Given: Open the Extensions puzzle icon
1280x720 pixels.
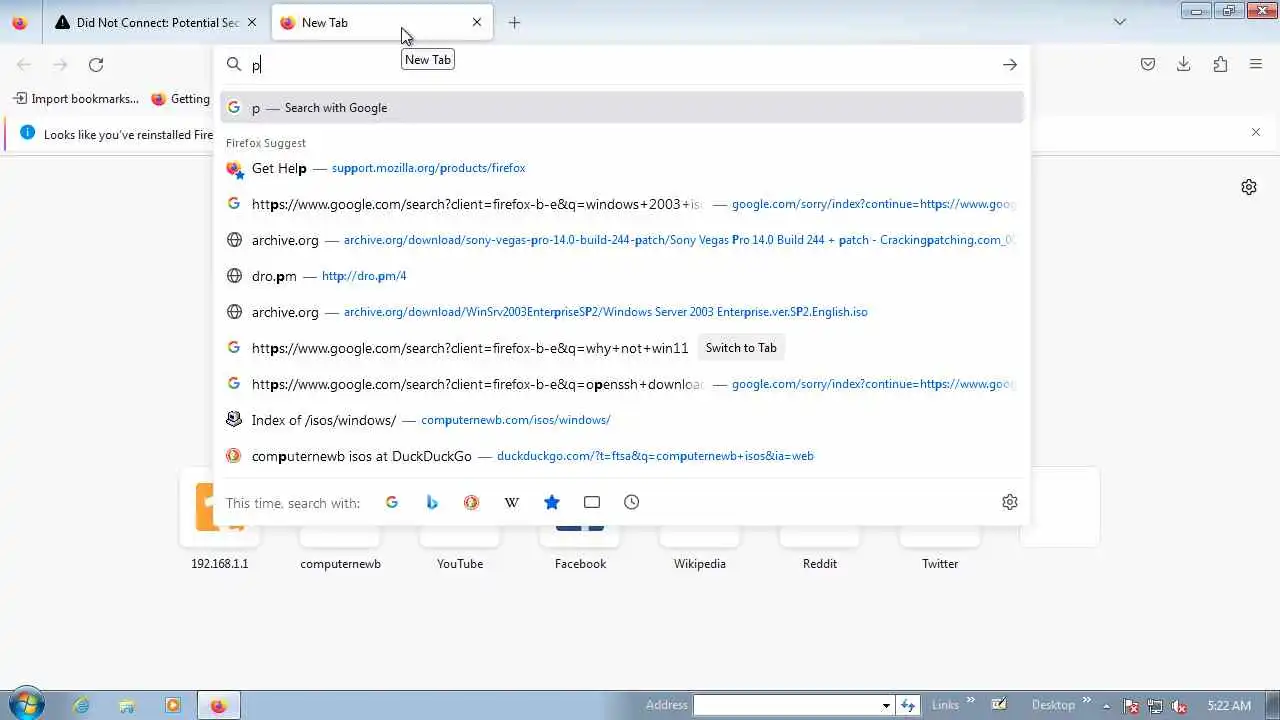Looking at the screenshot, I should (x=1220, y=65).
